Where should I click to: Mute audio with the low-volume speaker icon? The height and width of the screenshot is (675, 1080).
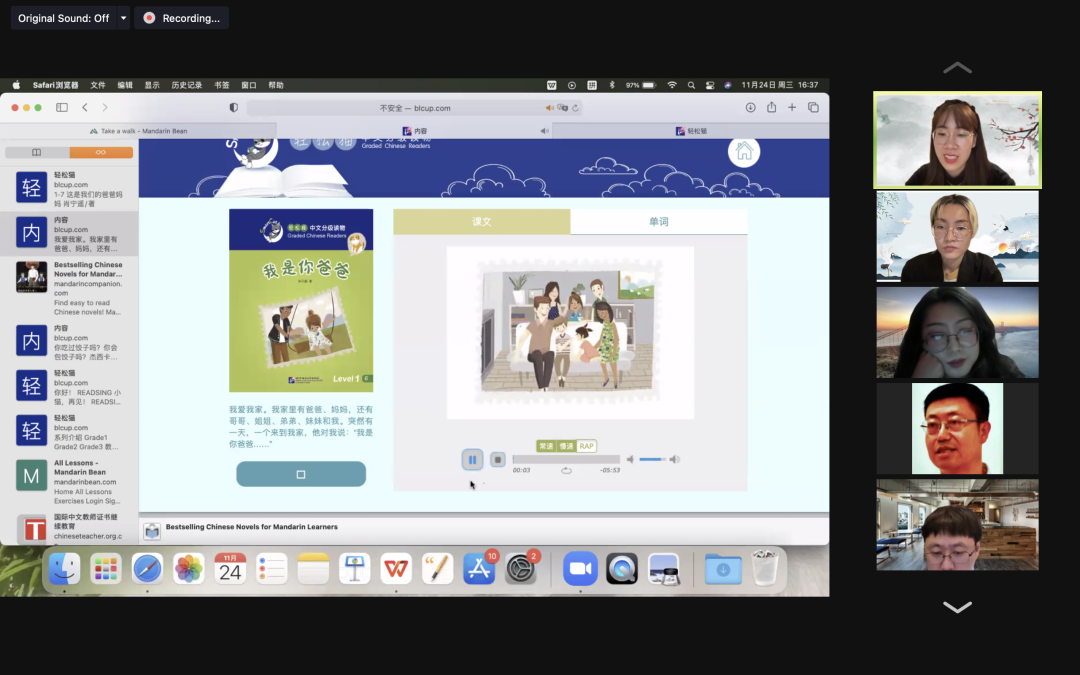630,459
